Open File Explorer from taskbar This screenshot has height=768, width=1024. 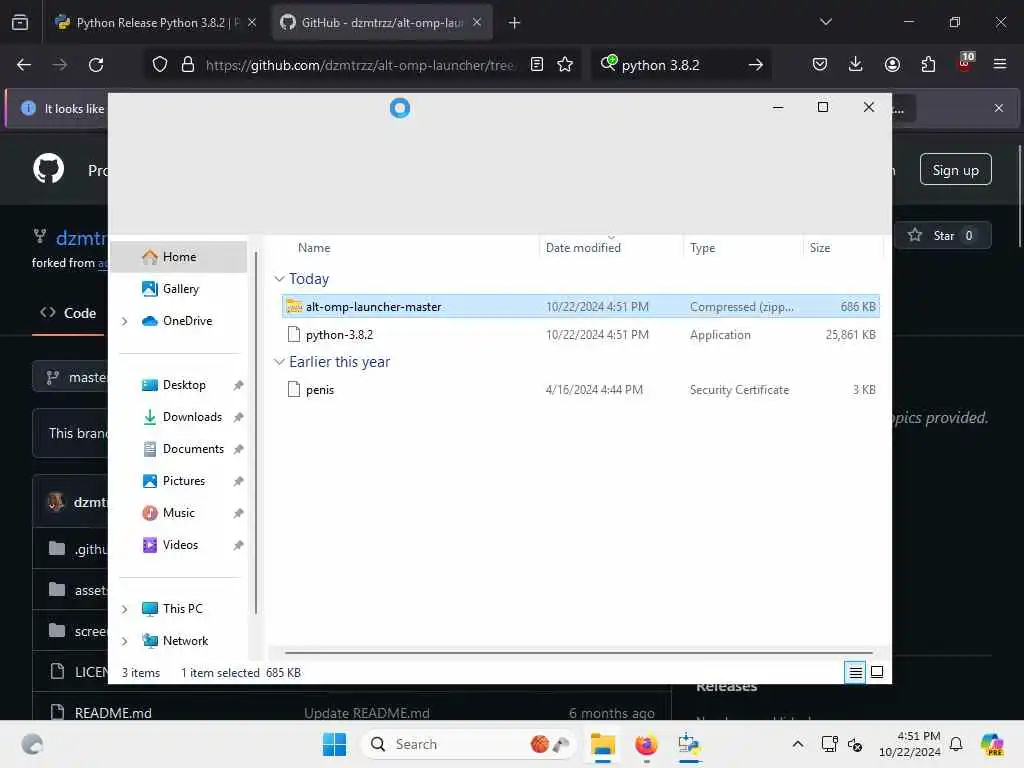[x=603, y=744]
